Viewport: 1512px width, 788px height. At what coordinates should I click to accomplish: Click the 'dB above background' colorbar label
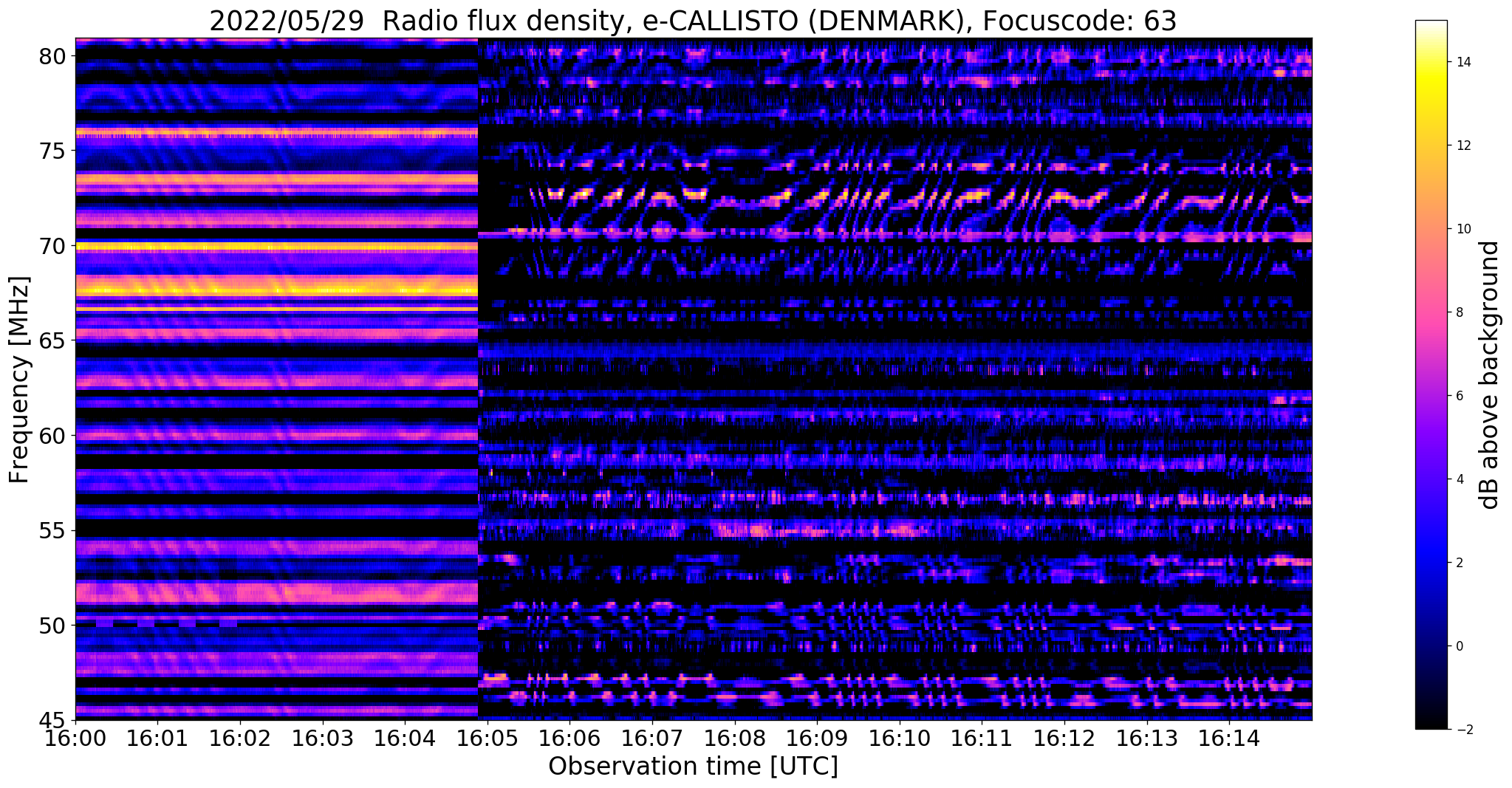[x=1490, y=375]
